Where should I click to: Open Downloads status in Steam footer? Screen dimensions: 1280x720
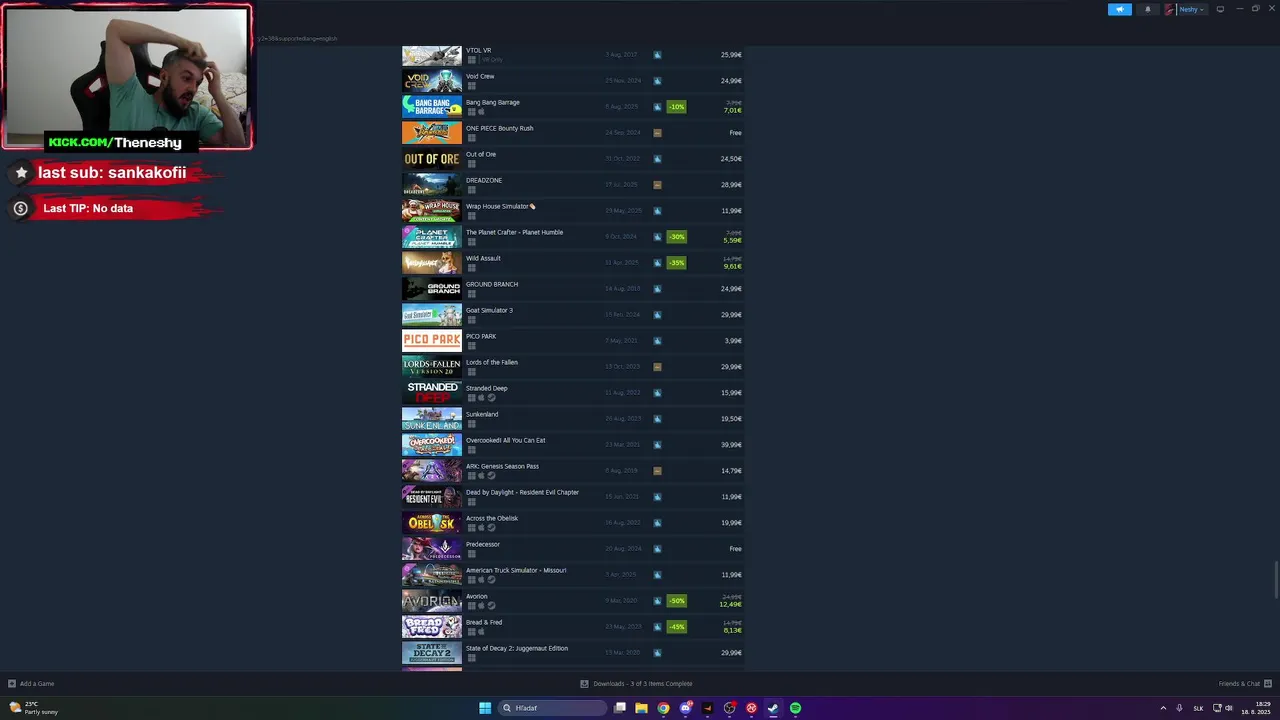[636, 684]
